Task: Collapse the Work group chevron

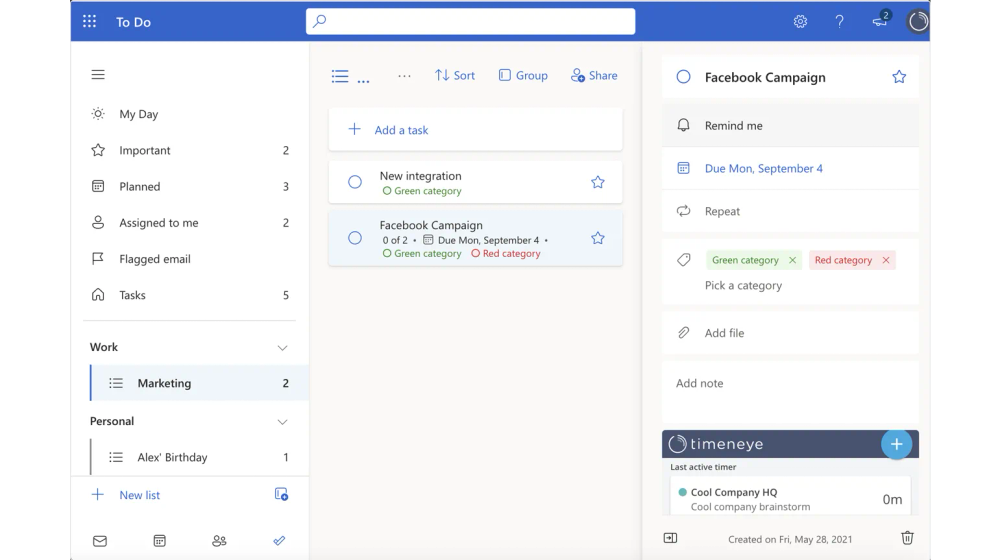Action: pos(283,348)
